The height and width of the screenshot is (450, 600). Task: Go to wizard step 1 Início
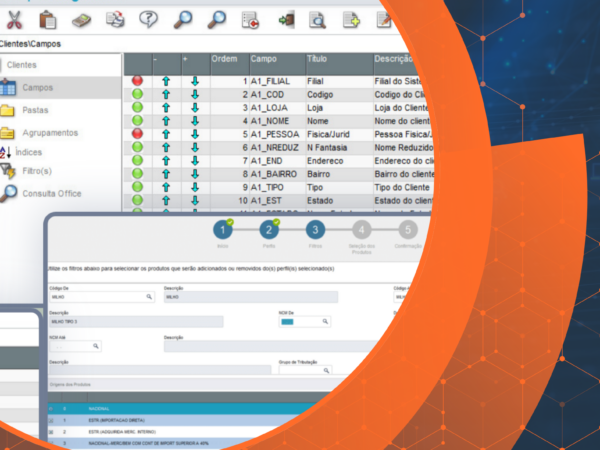[224, 230]
